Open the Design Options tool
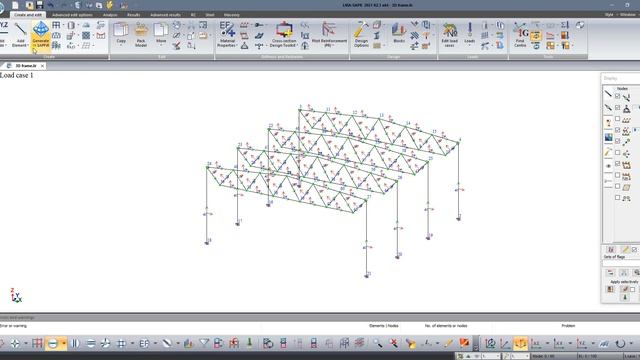Screen dimensions: 640x360 361,35
